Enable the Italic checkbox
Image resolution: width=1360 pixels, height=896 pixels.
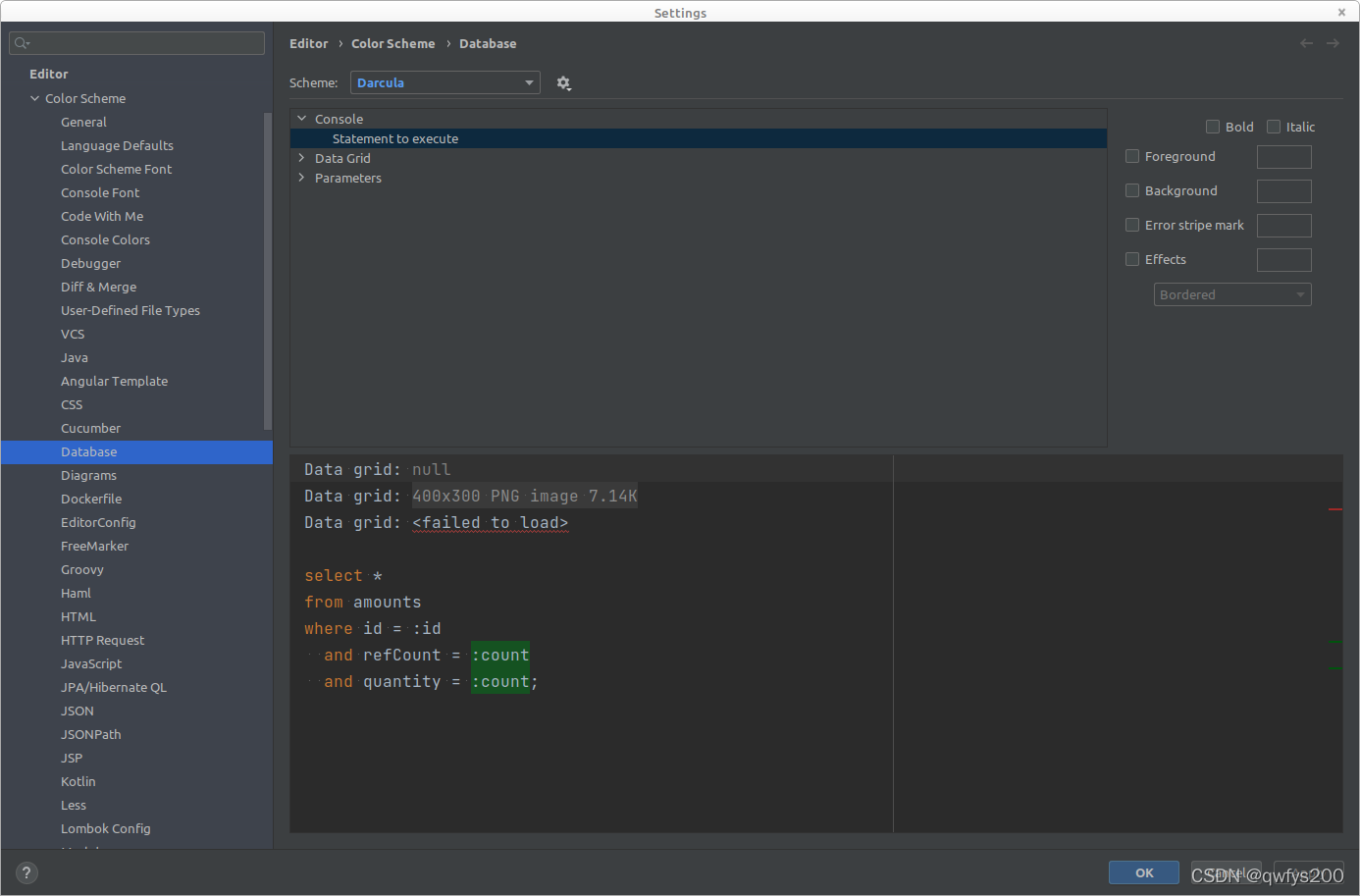(1274, 127)
